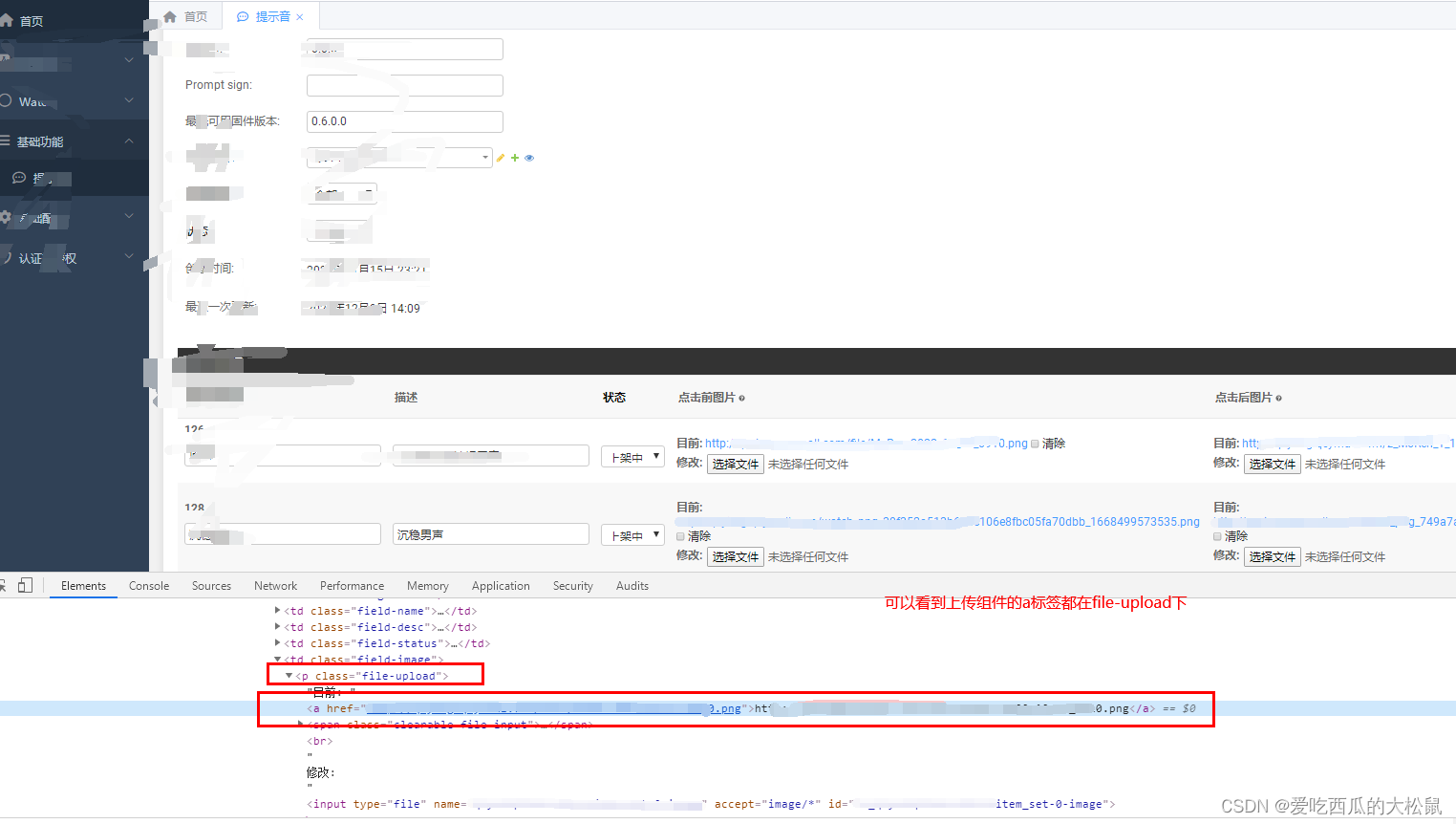The height and width of the screenshot is (824, 1456).
Task: Click the 状态 column header
Action: 613,398
